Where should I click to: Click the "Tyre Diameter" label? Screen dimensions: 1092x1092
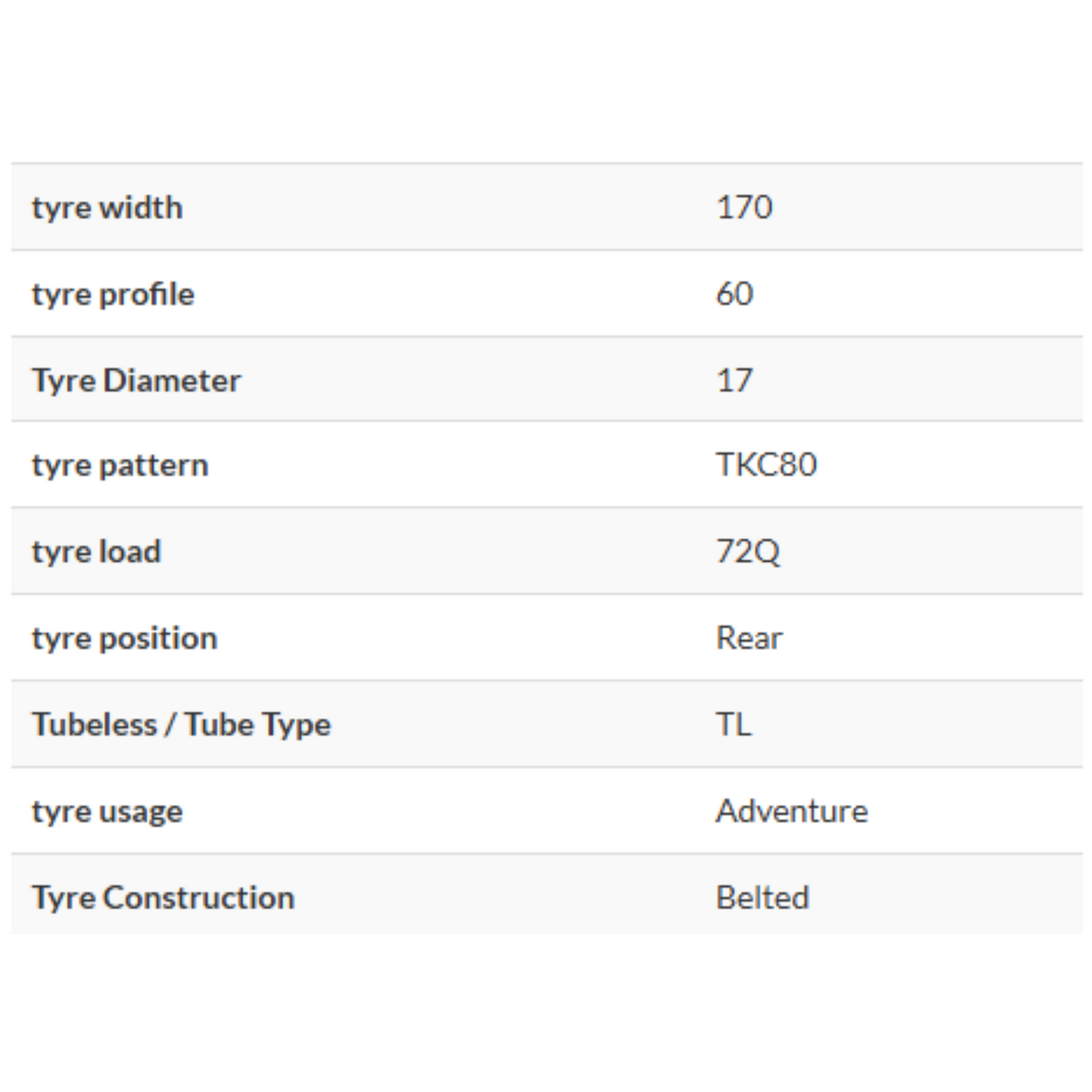click(x=137, y=380)
